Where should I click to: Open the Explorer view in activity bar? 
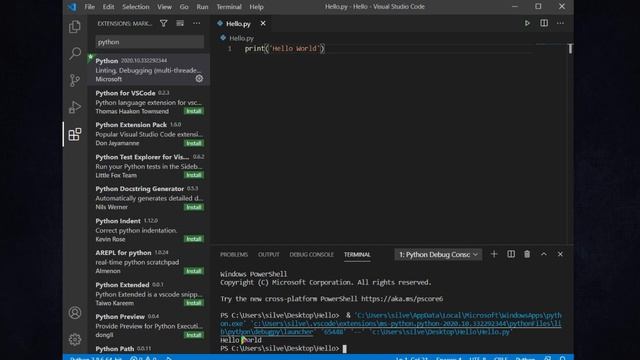[75, 27]
